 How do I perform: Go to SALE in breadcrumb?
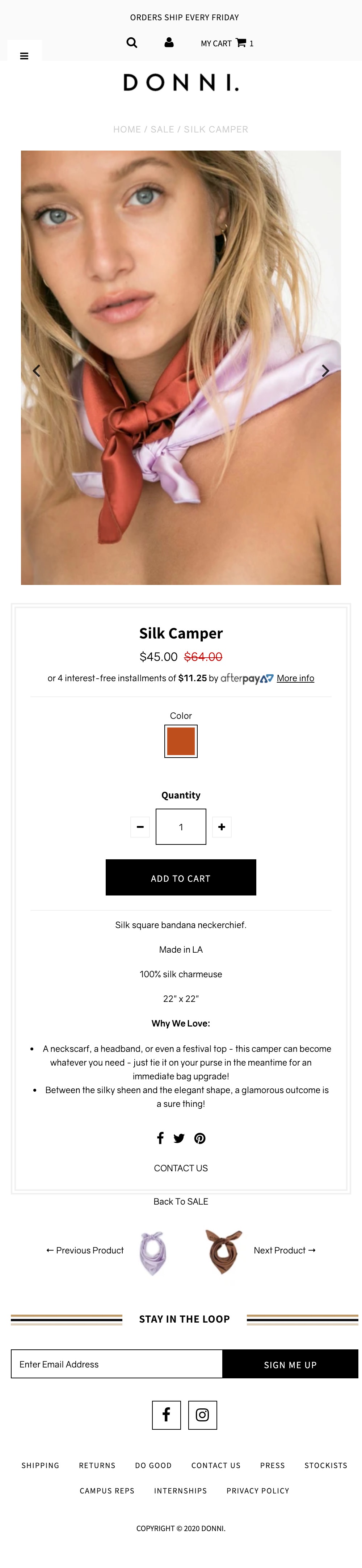pos(163,129)
